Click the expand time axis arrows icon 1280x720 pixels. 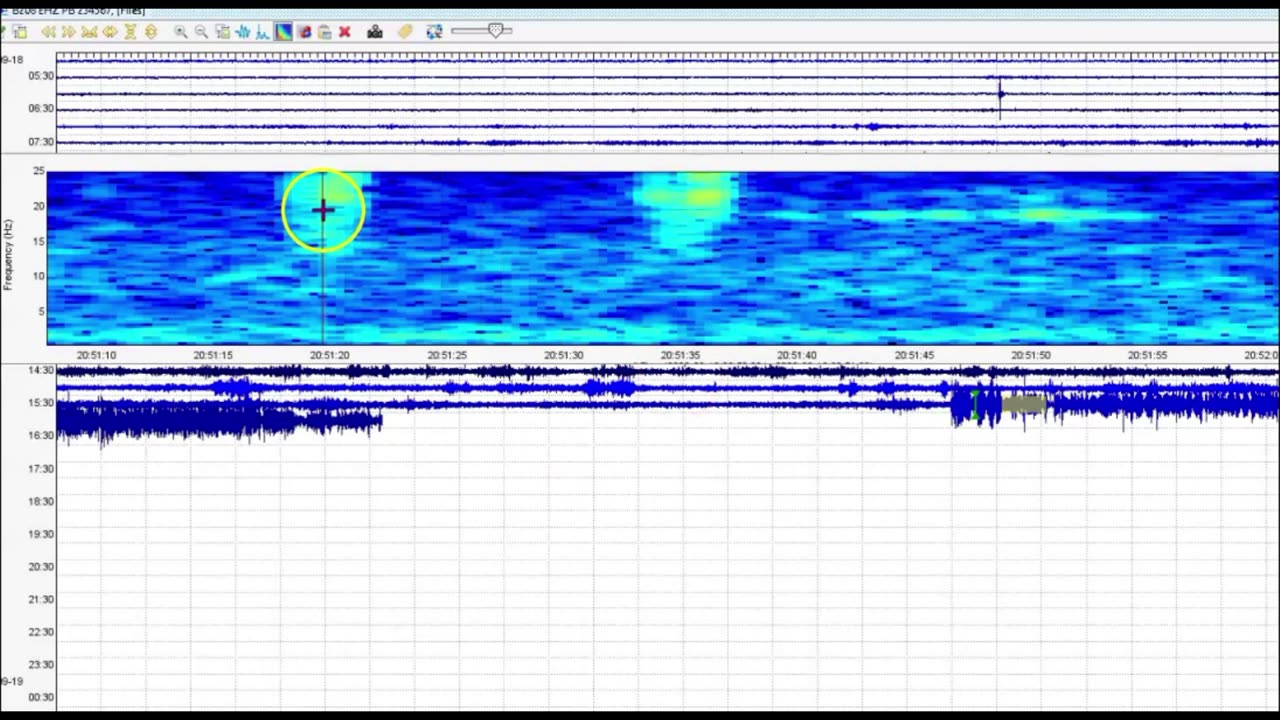point(110,32)
